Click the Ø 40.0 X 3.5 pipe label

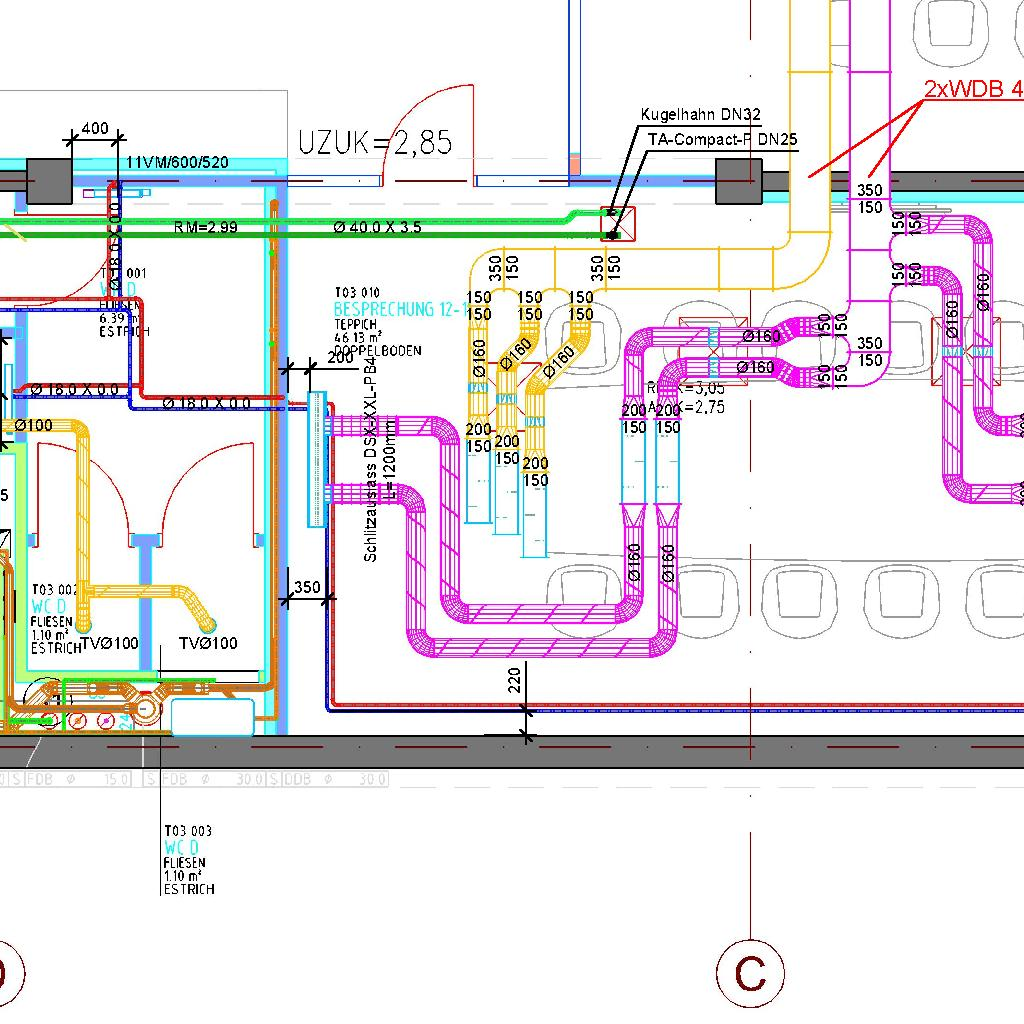tap(377, 227)
